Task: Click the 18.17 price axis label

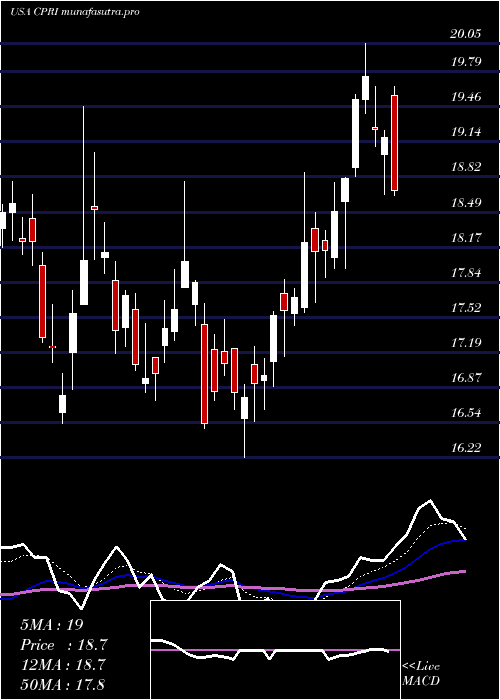Action: click(x=466, y=238)
